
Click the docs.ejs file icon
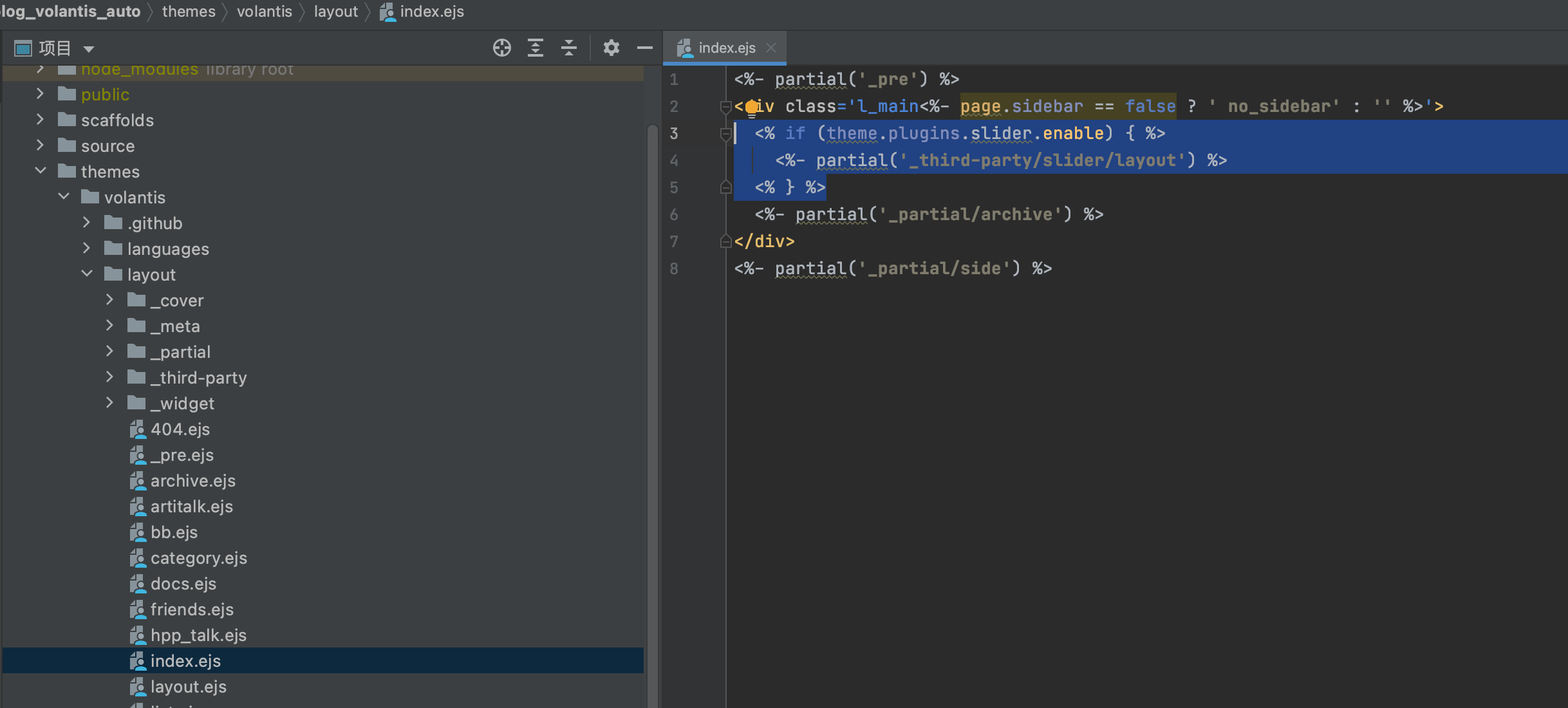coord(137,584)
